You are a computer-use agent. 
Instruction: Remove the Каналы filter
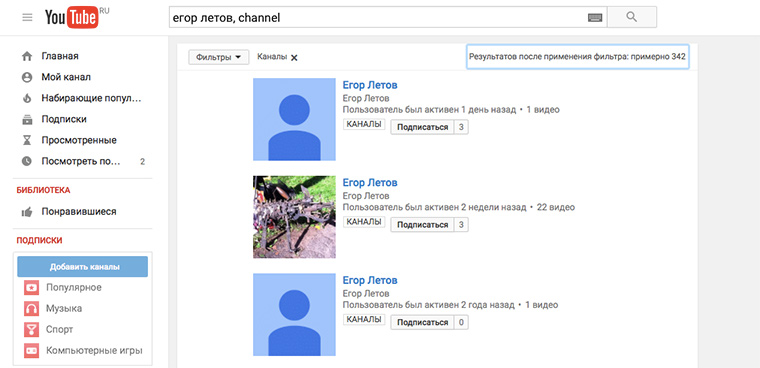[x=294, y=57]
